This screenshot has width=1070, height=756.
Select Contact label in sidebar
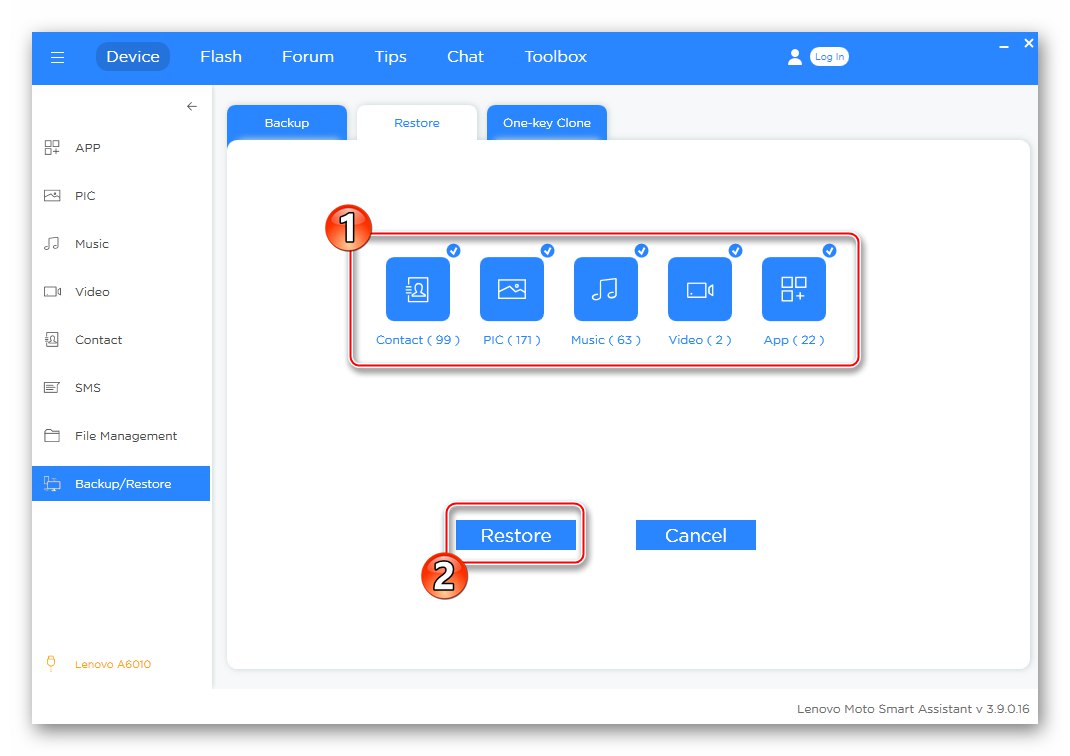pyautogui.click(x=99, y=339)
